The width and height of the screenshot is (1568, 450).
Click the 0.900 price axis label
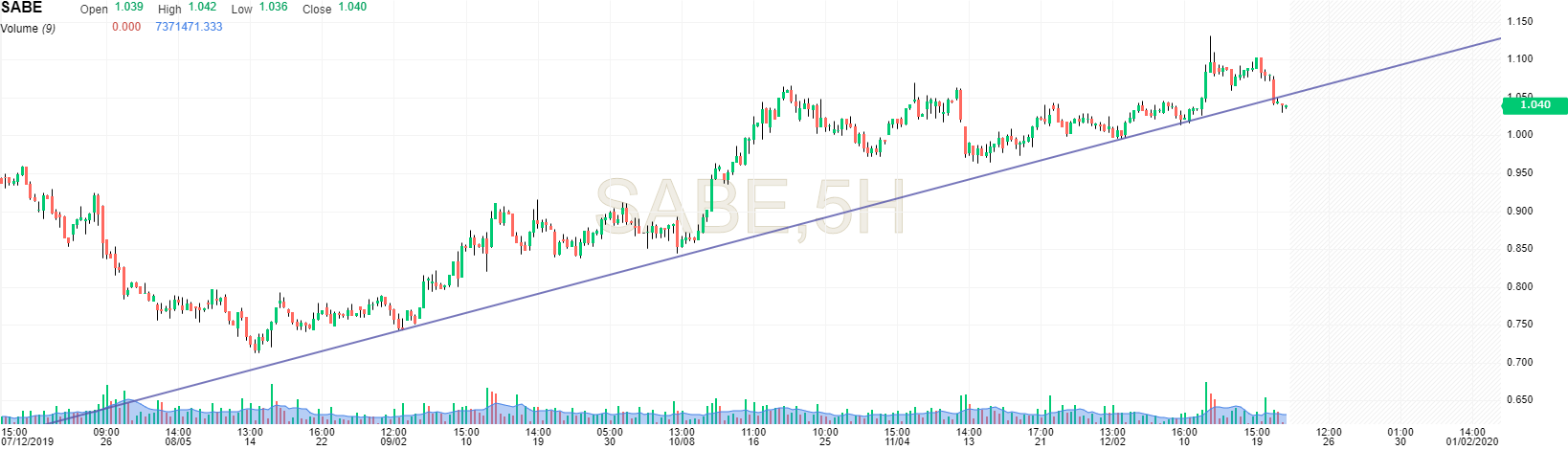(1519, 211)
